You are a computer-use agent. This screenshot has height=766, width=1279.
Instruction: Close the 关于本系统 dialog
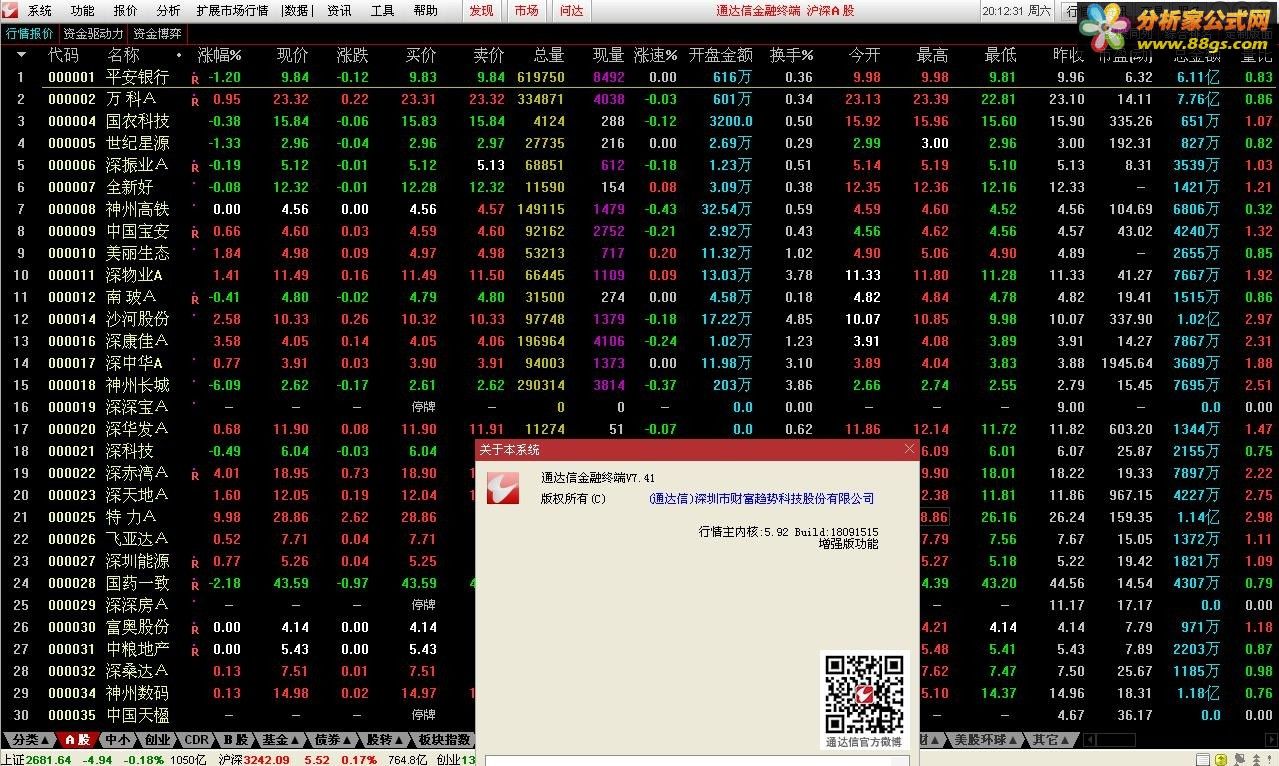coord(909,449)
